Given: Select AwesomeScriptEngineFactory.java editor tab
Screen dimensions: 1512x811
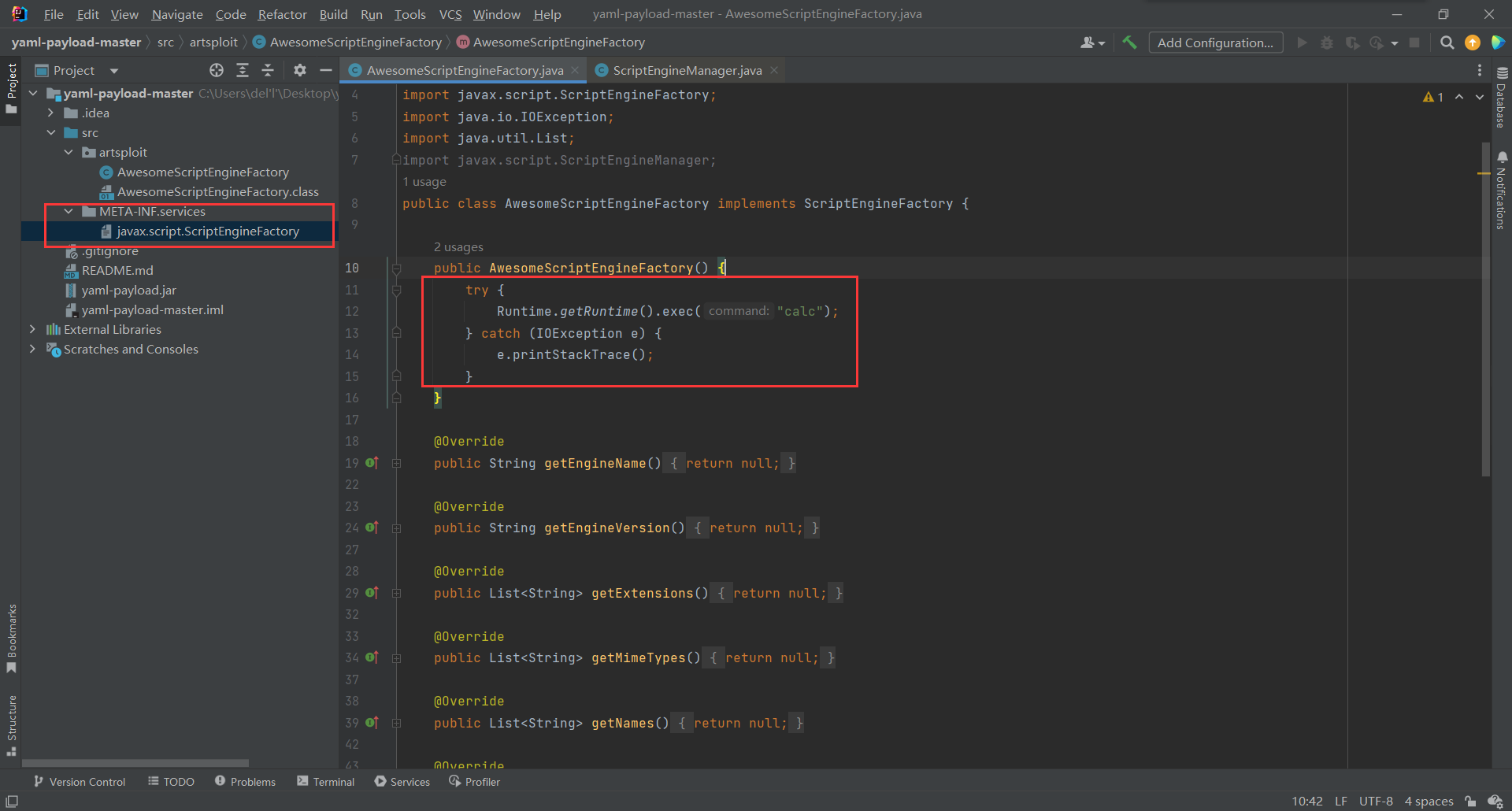Looking at the screenshot, I should tap(465, 70).
